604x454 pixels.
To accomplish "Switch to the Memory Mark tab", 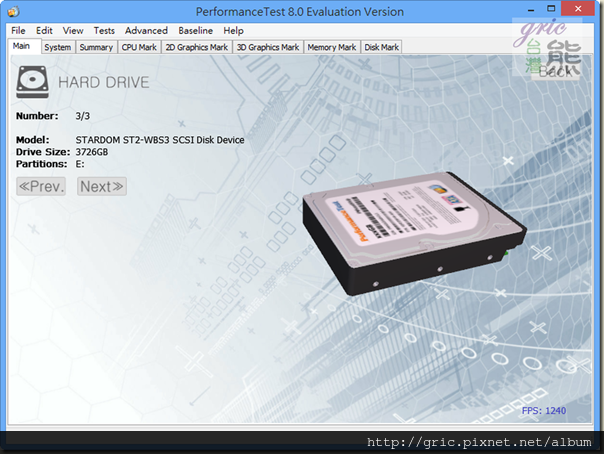I will click(332, 47).
